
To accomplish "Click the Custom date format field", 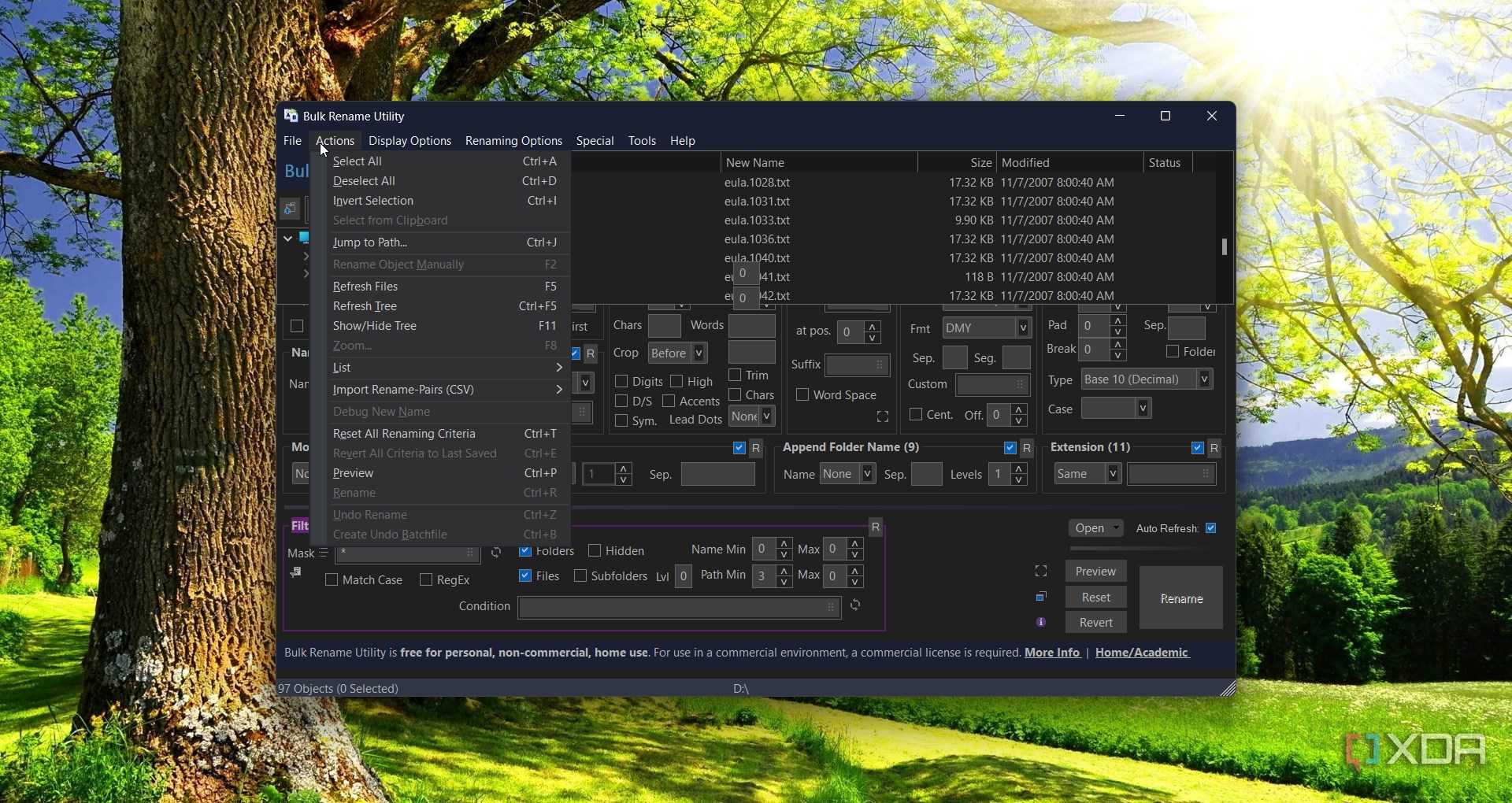I will pos(992,384).
